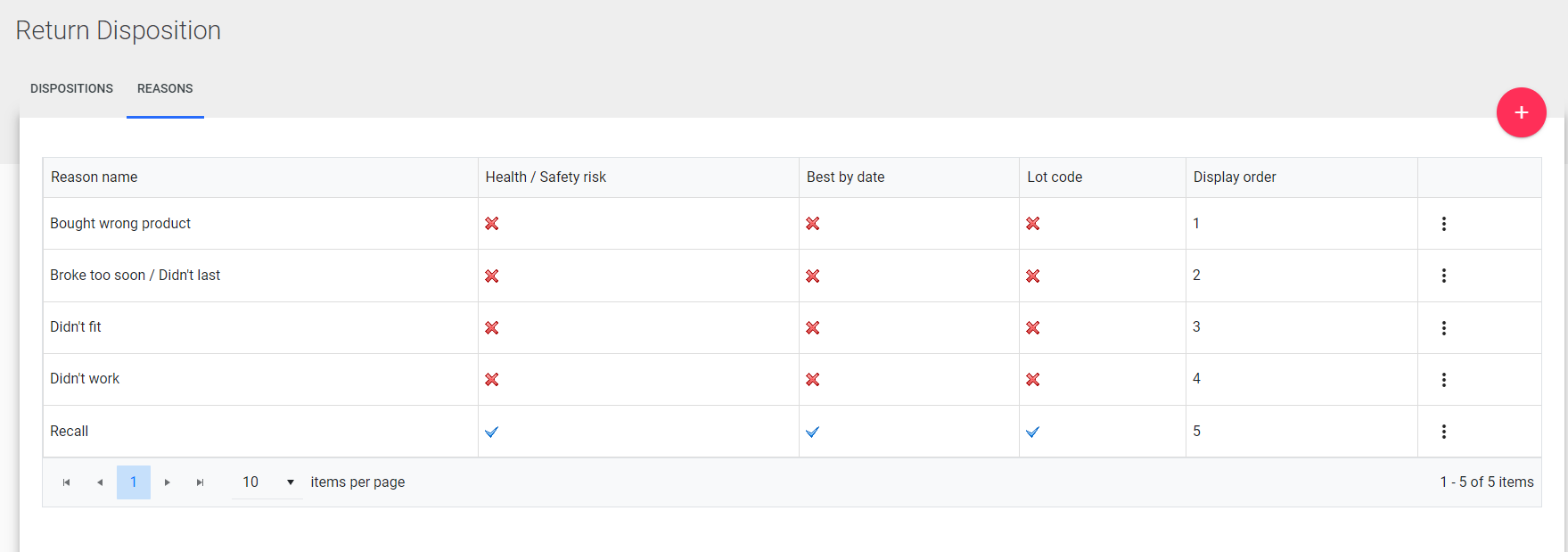This screenshot has width=1568, height=552.
Task: Click display order value 1
Action: 1196,224
